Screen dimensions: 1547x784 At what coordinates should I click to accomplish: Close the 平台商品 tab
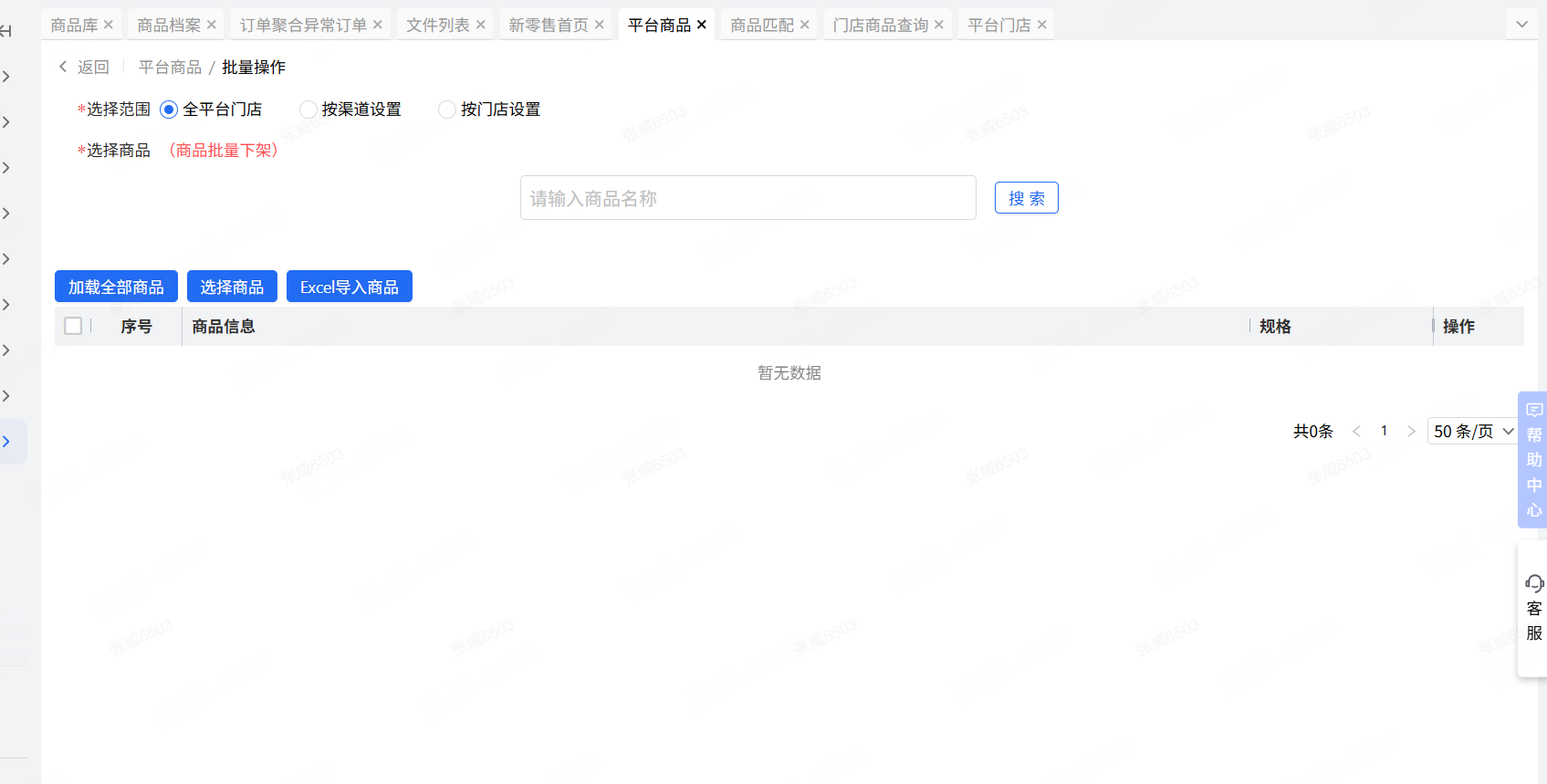[702, 25]
